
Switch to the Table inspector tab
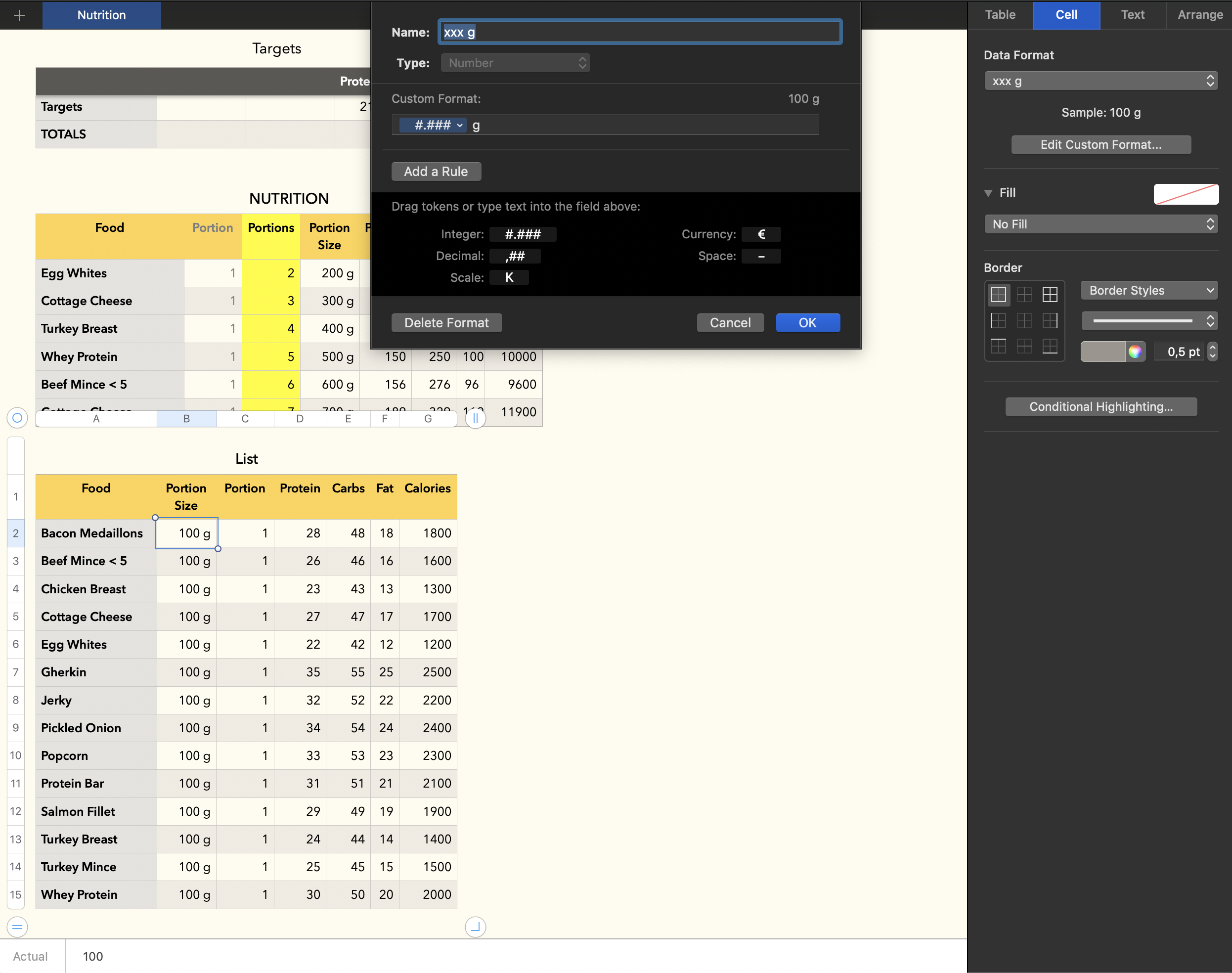1000,15
